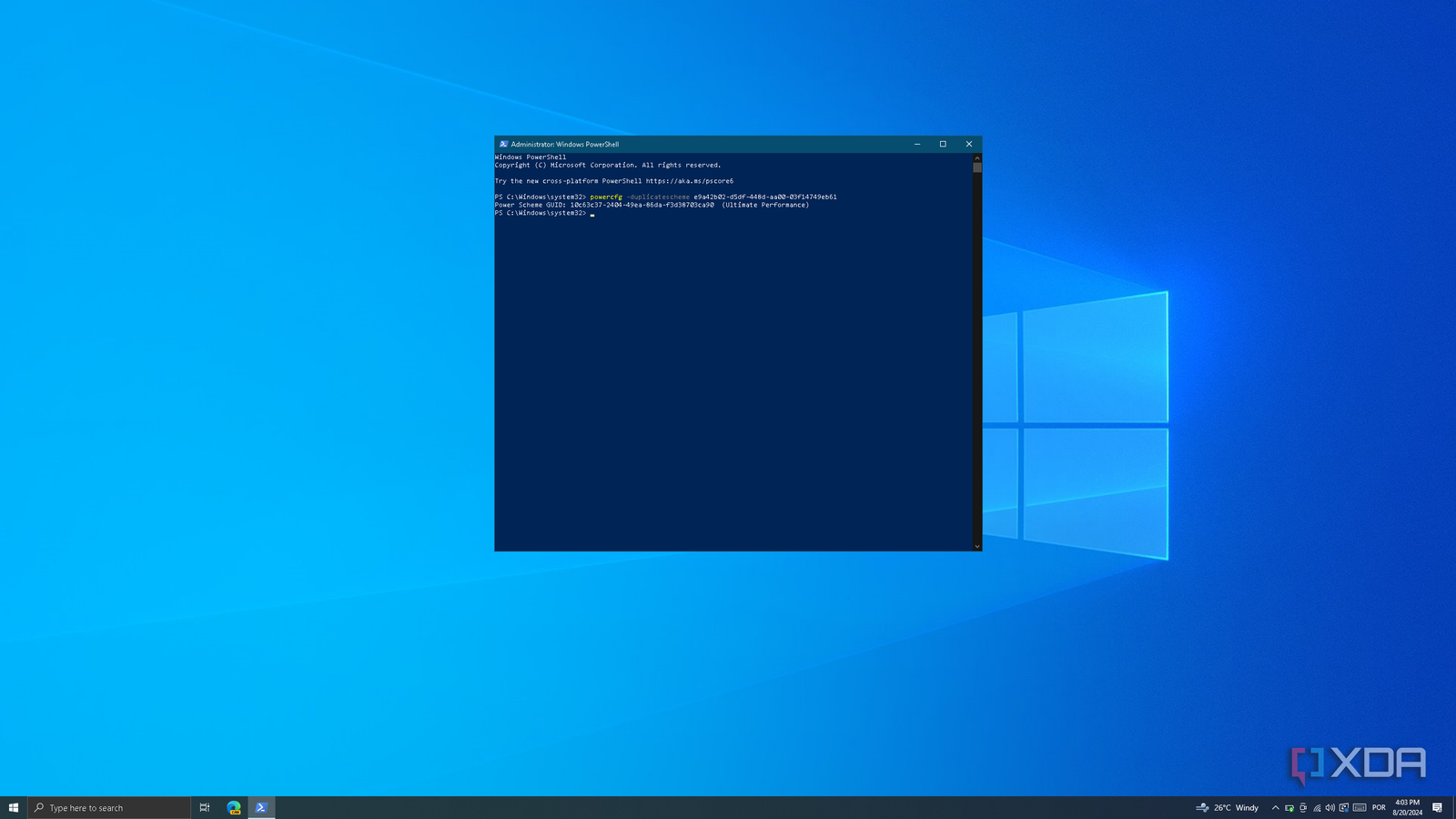Screen dimensions: 1456x819
Task: Open the Action Center notification icon
Action: point(1438,807)
